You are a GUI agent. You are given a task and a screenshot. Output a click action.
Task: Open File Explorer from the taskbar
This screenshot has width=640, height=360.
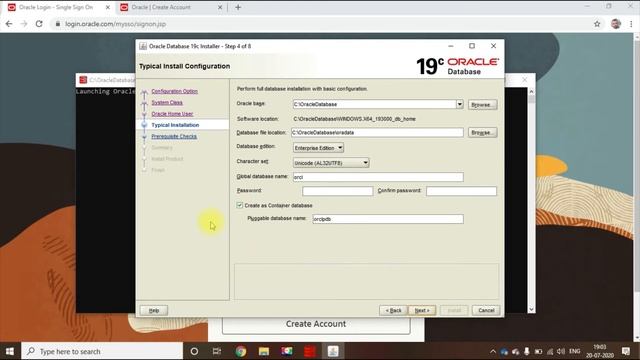tap(264, 351)
